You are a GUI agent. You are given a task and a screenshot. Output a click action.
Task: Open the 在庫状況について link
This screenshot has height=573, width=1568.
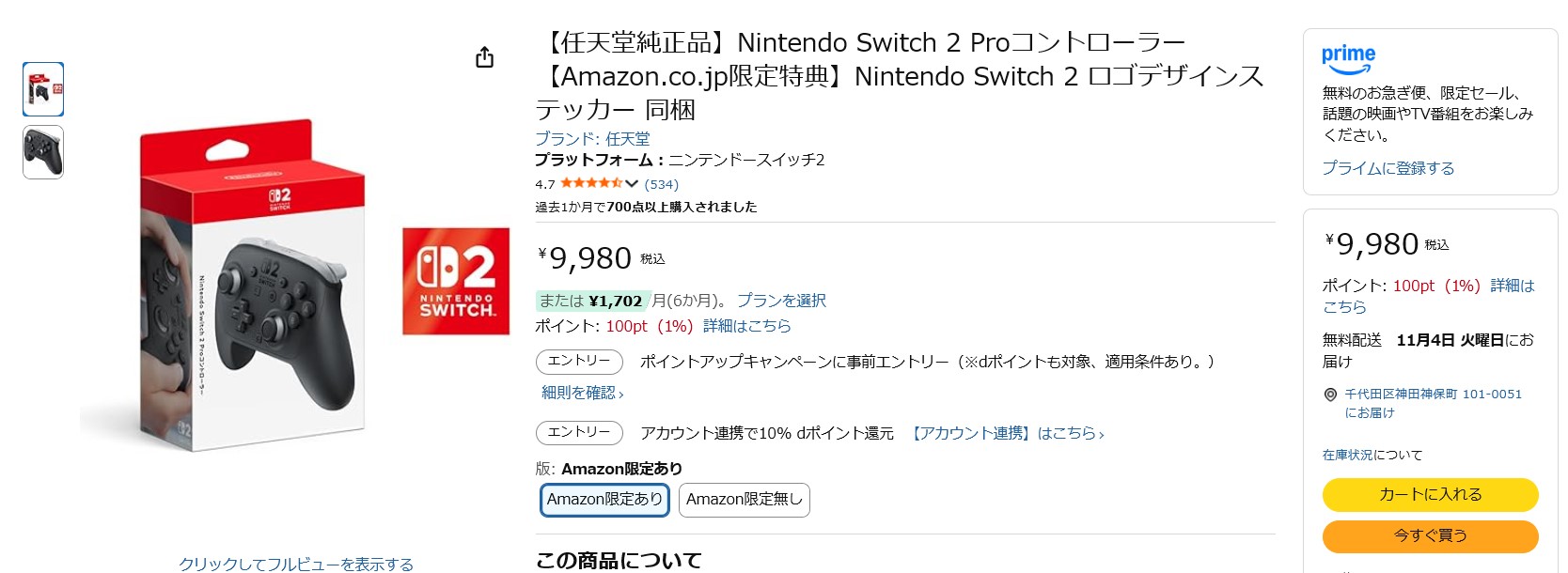click(x=1372, y=455)
